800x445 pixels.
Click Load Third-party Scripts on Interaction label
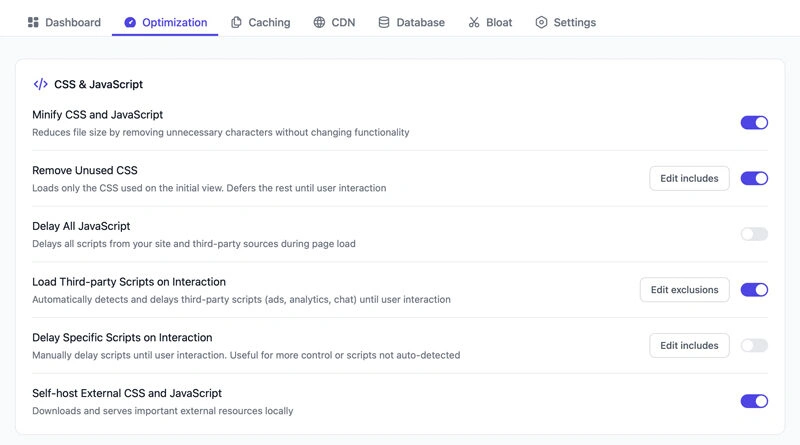[x=129, y=282]
